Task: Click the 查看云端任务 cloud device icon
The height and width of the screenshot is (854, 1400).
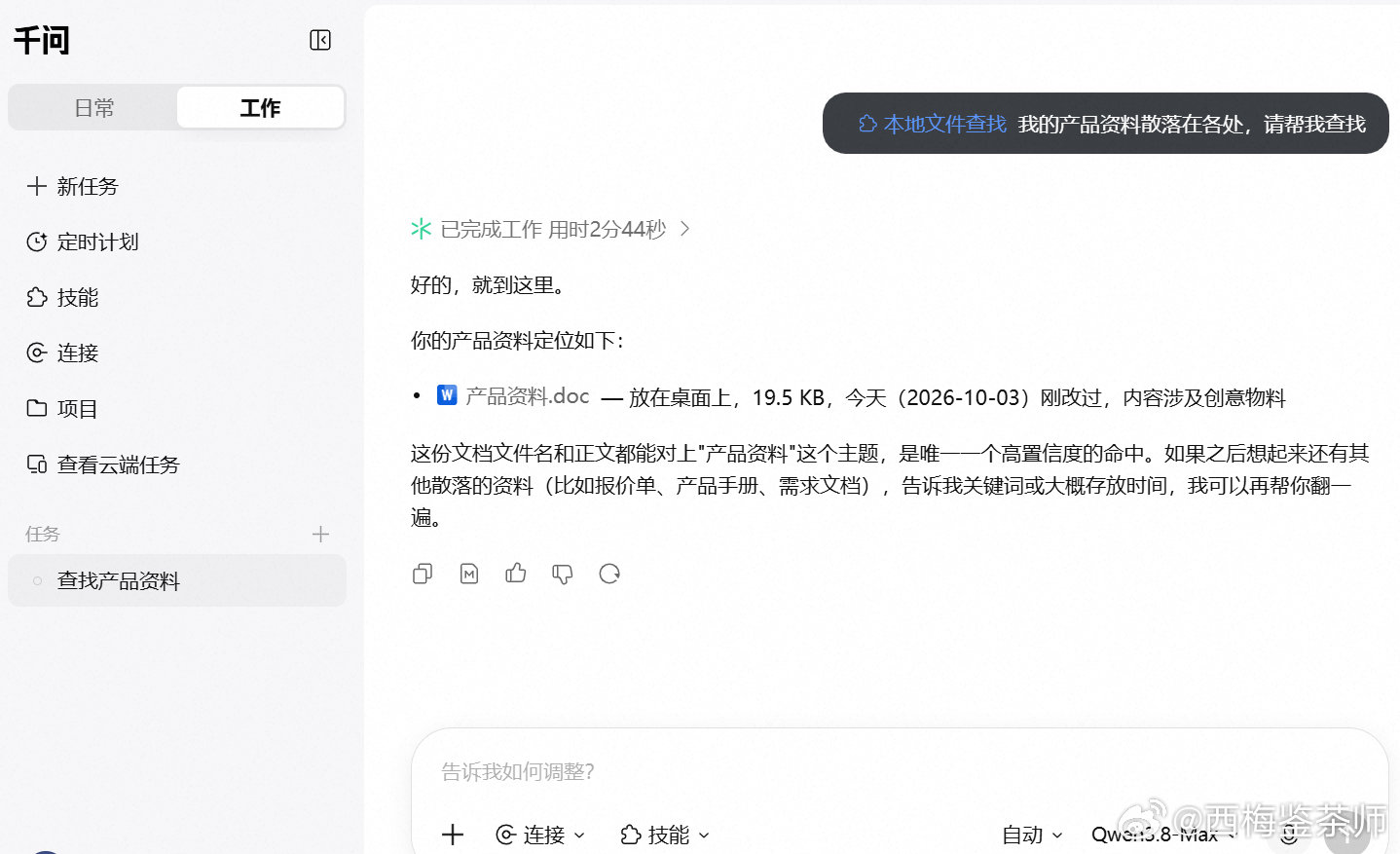Action: (37, 464)
